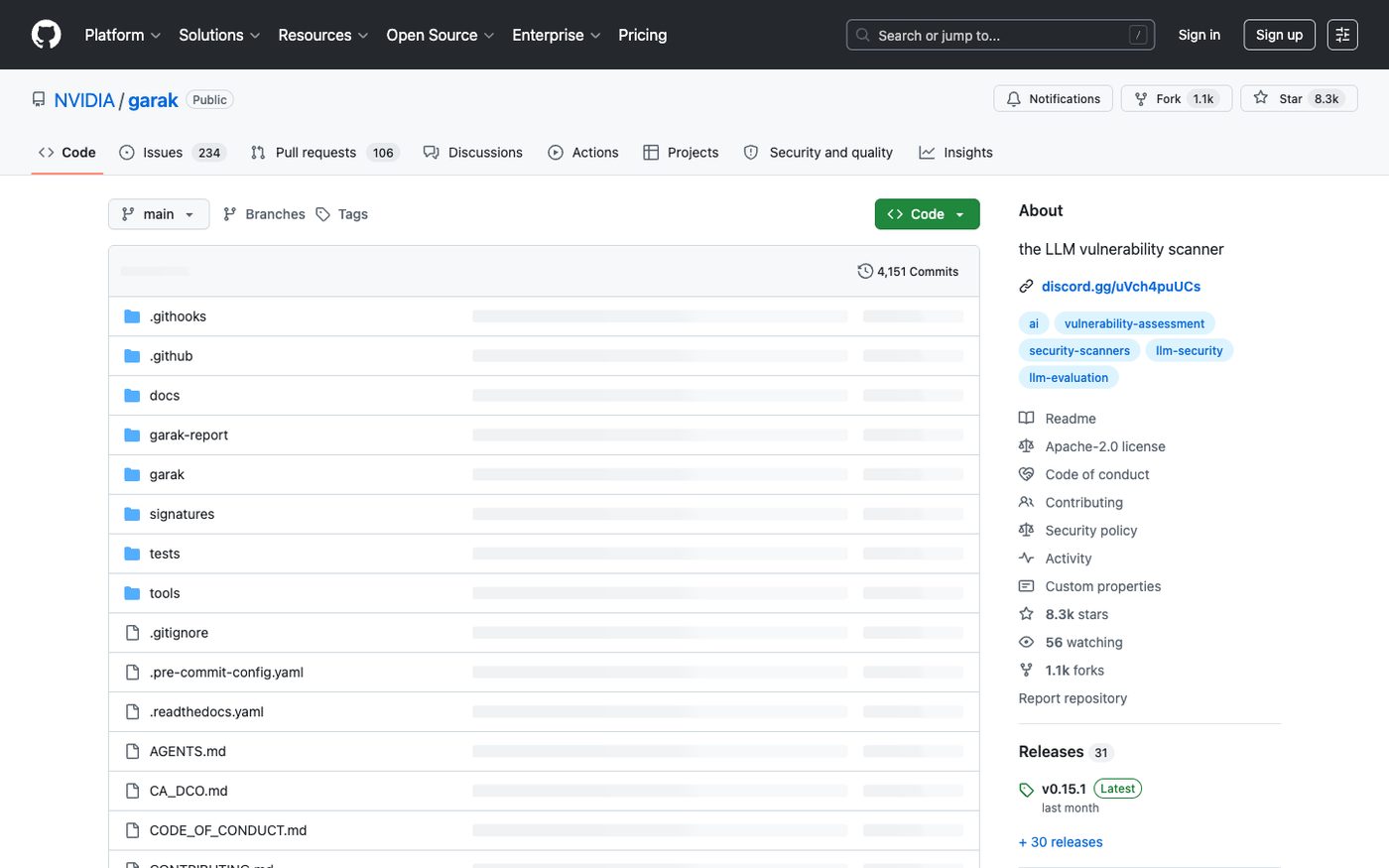
Task: Click the tag icon beside v0.15.1 release
Action: (x=1027, y=790)
